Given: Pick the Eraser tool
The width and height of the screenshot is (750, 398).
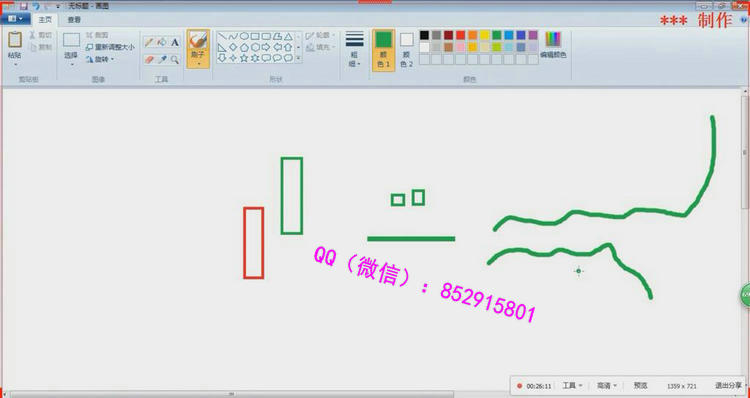Looking at the screenshot, I should [149, 59].
